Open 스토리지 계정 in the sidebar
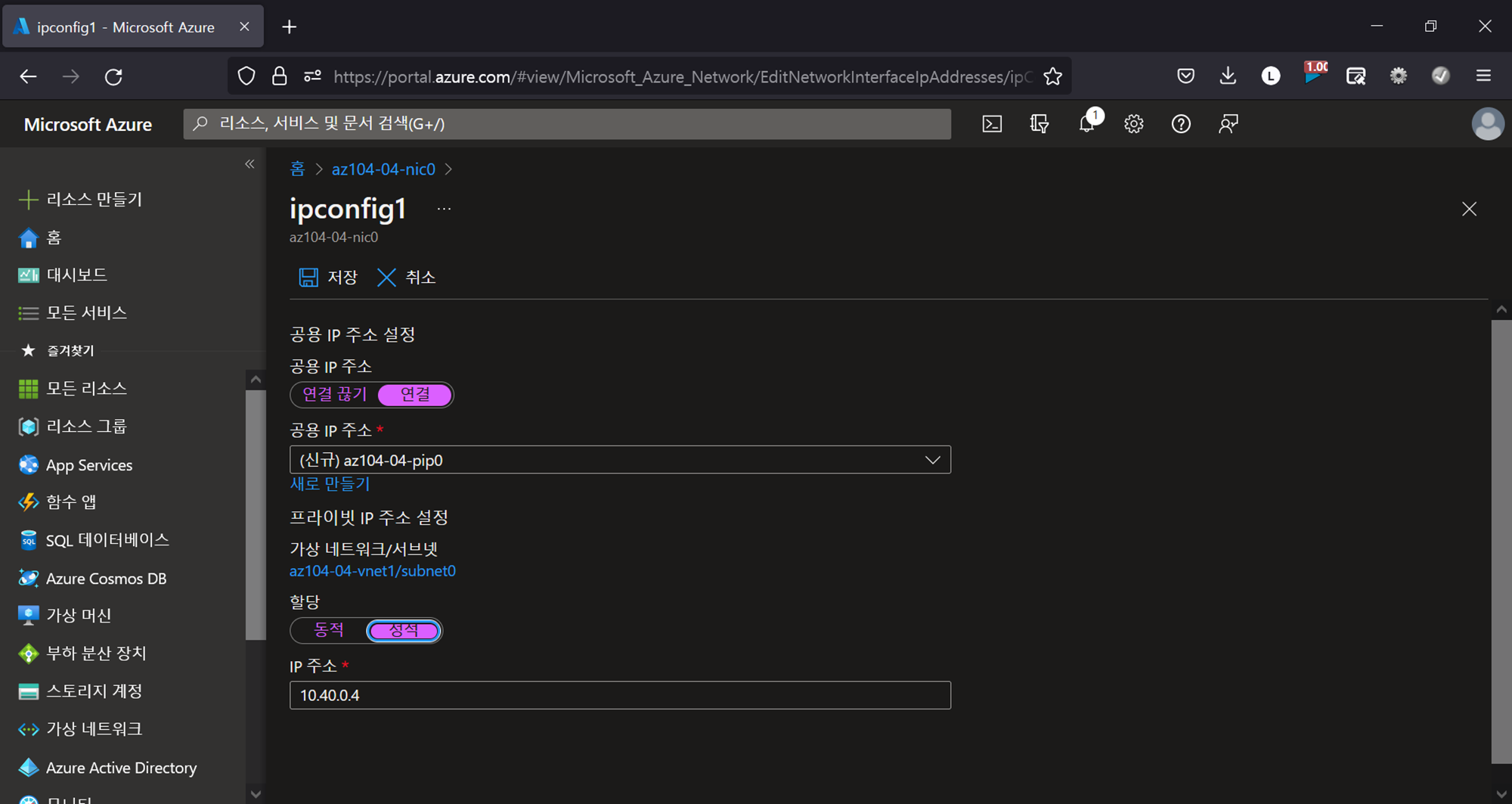The height and width of the screenshot is (804, 1512). 79,691
